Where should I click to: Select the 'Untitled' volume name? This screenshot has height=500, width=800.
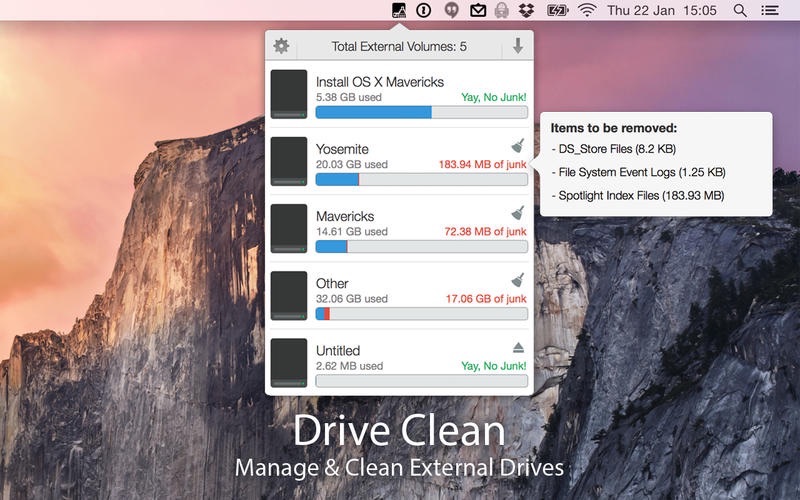(338, 351)
